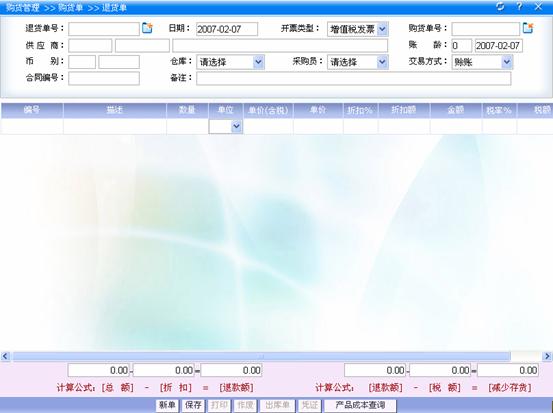This screenshot has width=553, height=413.
Task: Click the 购货单号 input field
Action: tap(486, 29)
